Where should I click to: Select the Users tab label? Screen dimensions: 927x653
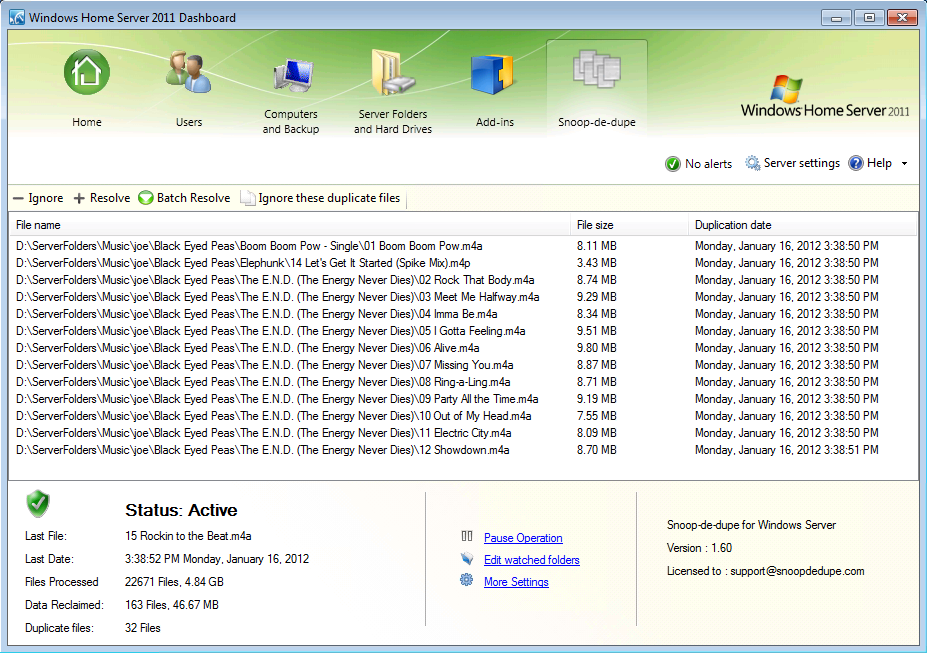(189, 122)
